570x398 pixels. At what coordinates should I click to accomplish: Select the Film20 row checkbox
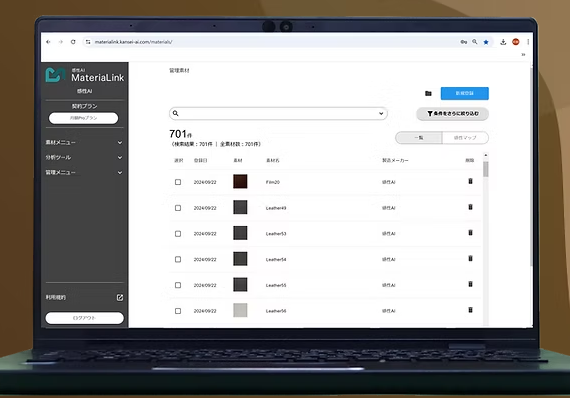(178, 182)
